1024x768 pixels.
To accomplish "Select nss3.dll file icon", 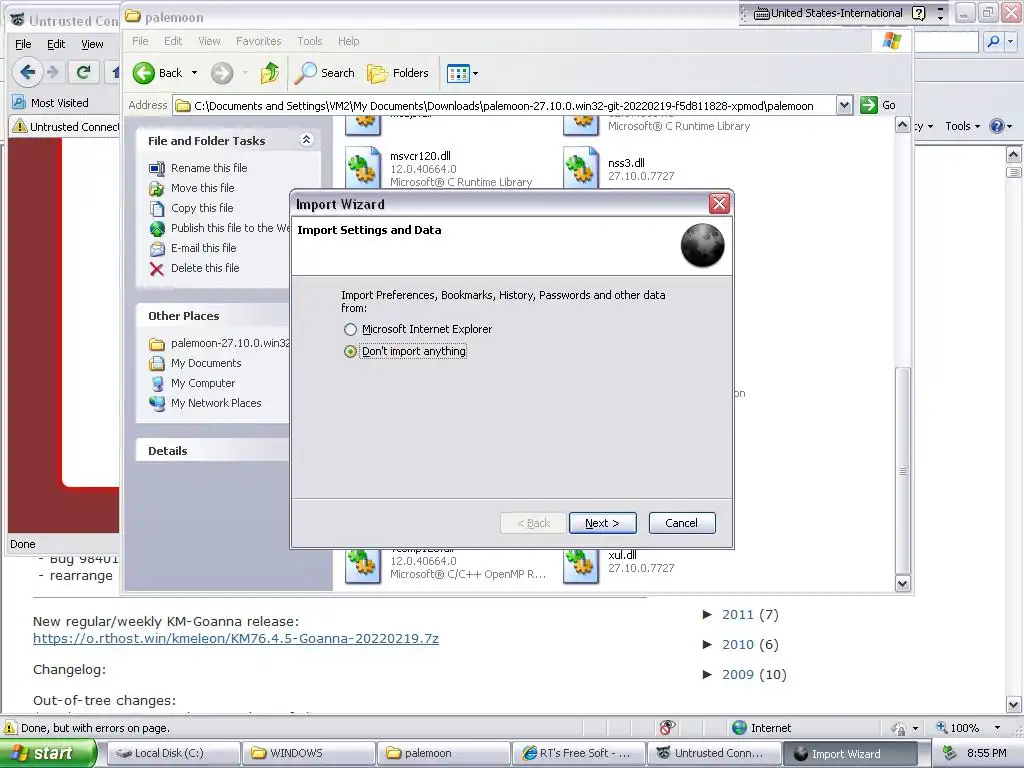I will point(581,167).
